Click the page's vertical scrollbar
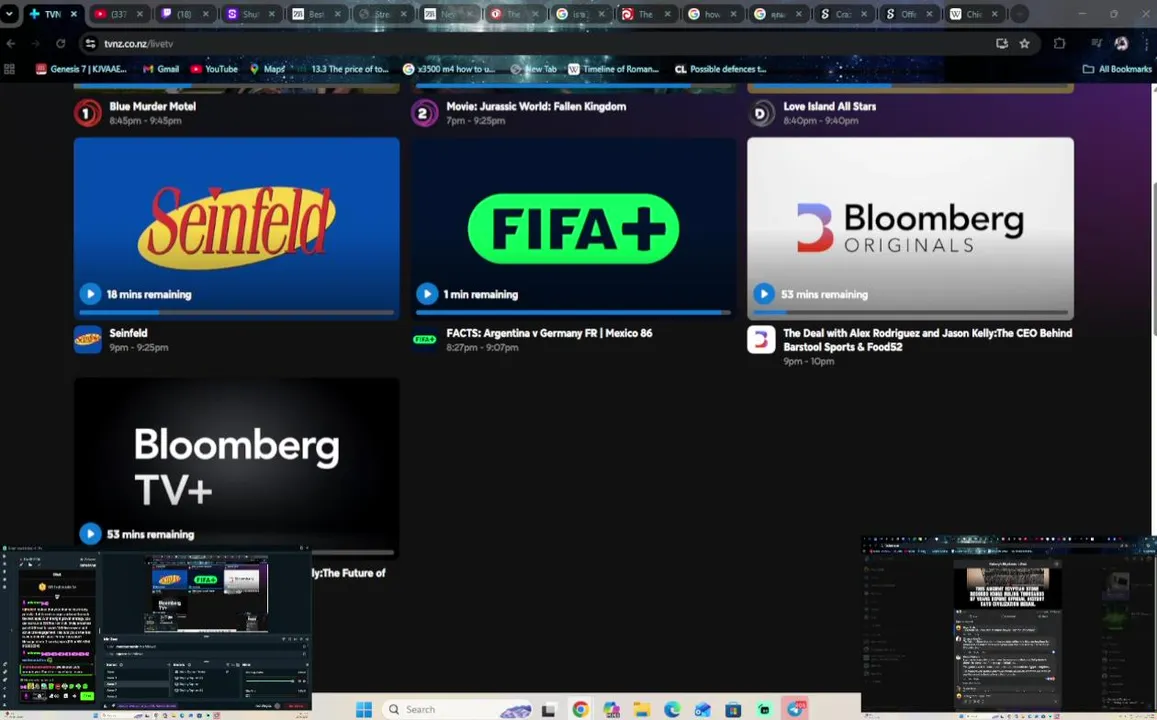Image resolution: width=1157 pixels, height=720 pixels. pos(1153,258)
